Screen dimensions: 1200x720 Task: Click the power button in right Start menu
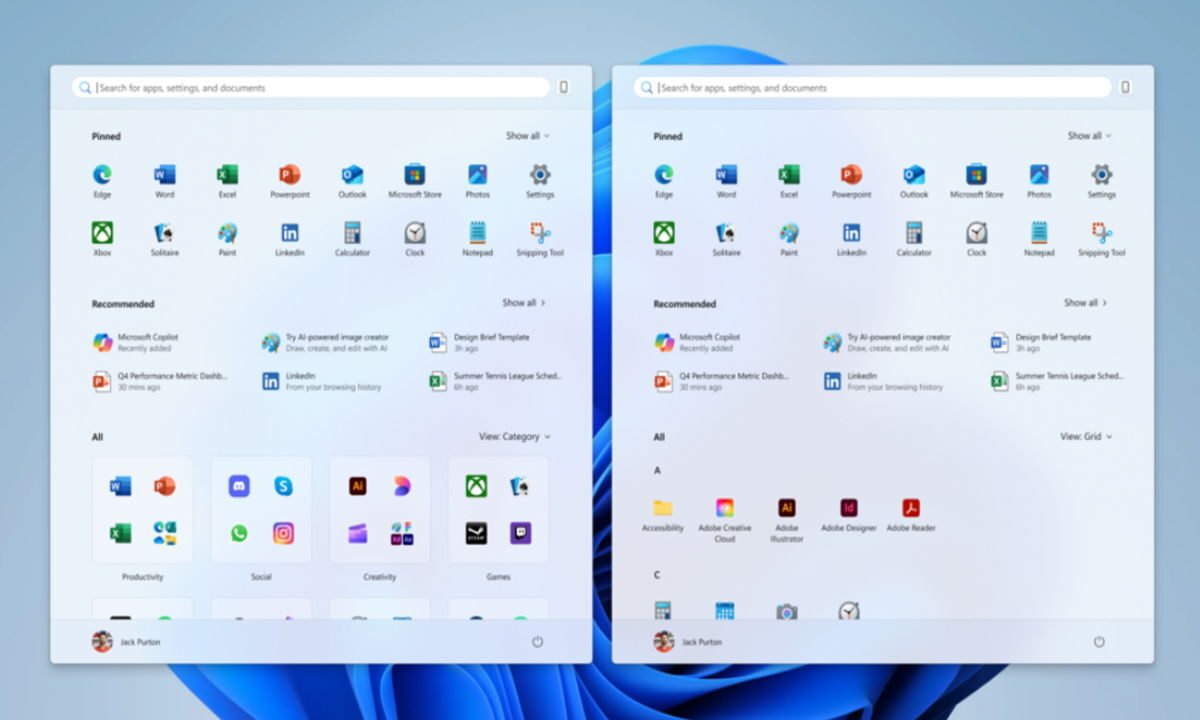point(1099,642)
